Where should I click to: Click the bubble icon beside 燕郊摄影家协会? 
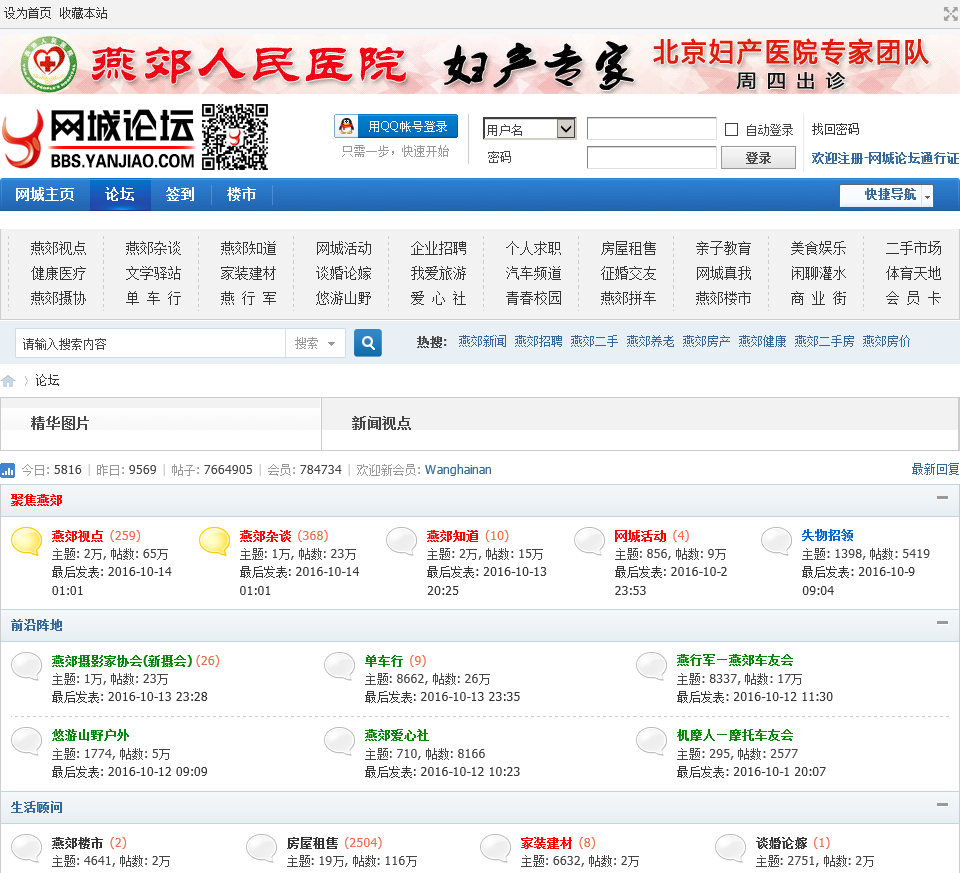[27, 666]
